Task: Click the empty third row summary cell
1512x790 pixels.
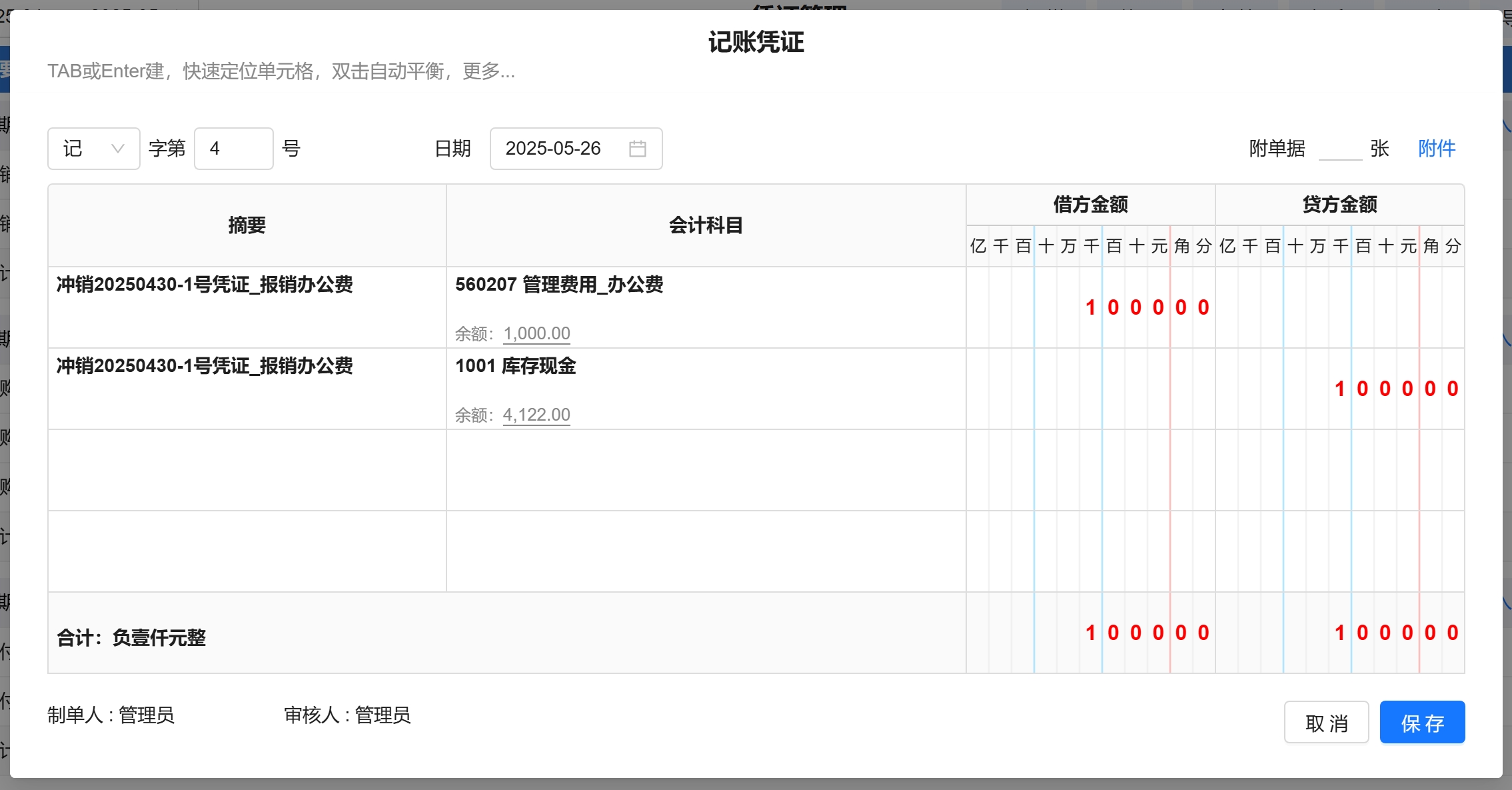Action: 247,470
